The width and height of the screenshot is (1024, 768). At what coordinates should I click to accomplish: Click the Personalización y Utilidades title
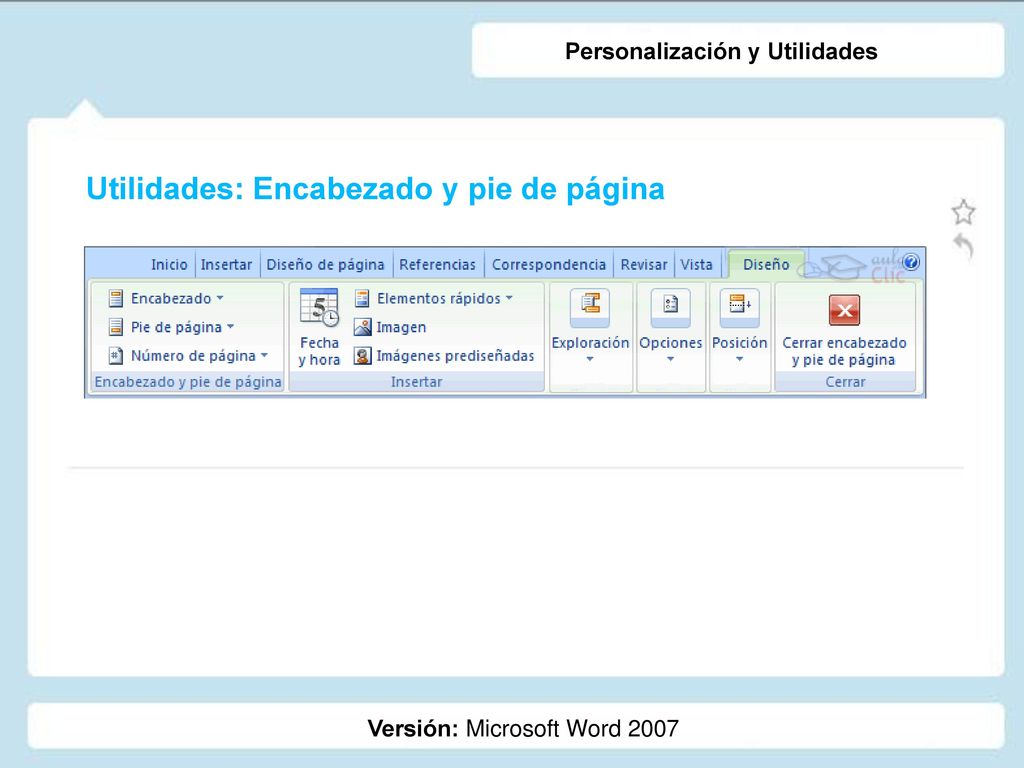point(721,52)
